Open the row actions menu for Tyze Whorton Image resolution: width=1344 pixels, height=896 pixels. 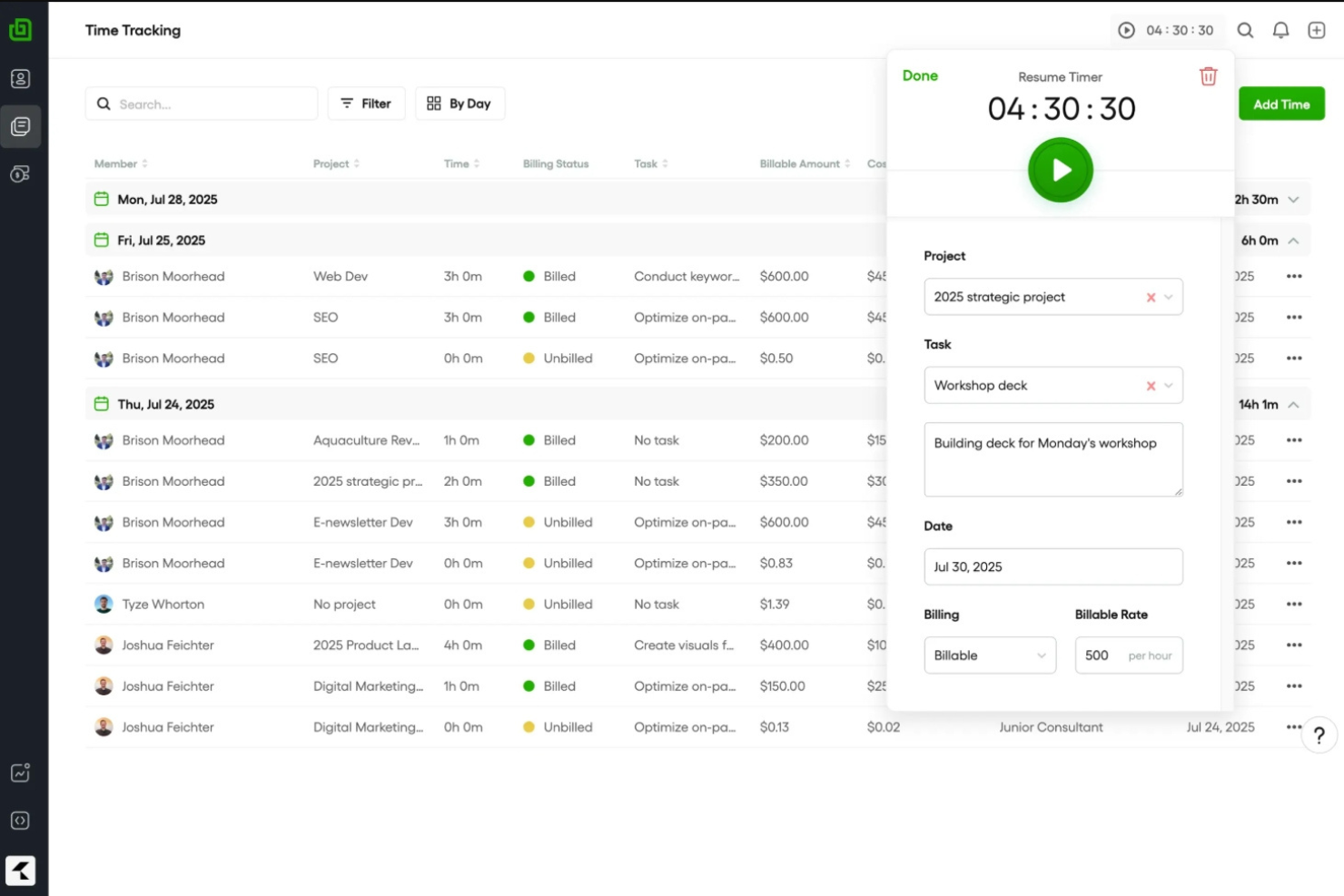tap(1294, 604)
